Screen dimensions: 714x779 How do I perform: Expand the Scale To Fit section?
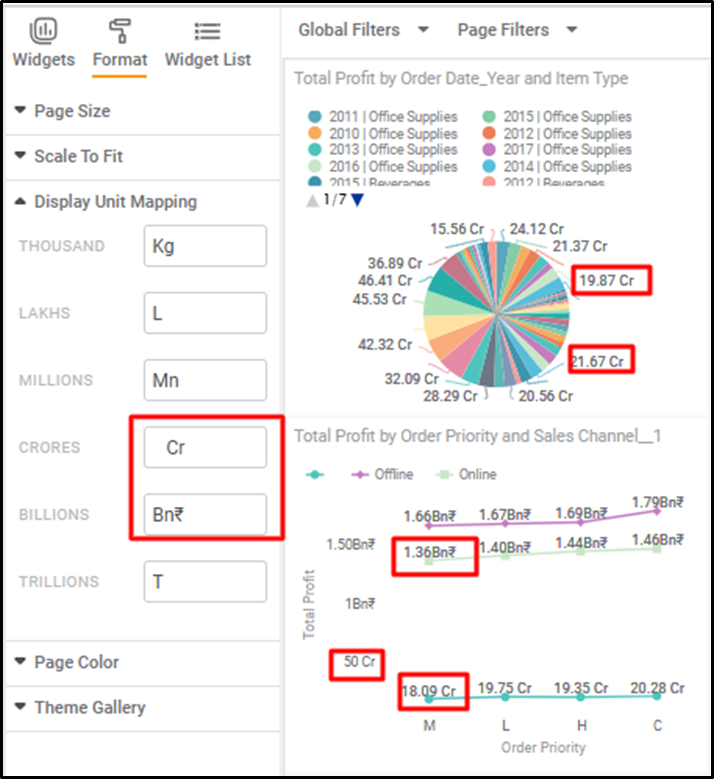click(142, 156)
